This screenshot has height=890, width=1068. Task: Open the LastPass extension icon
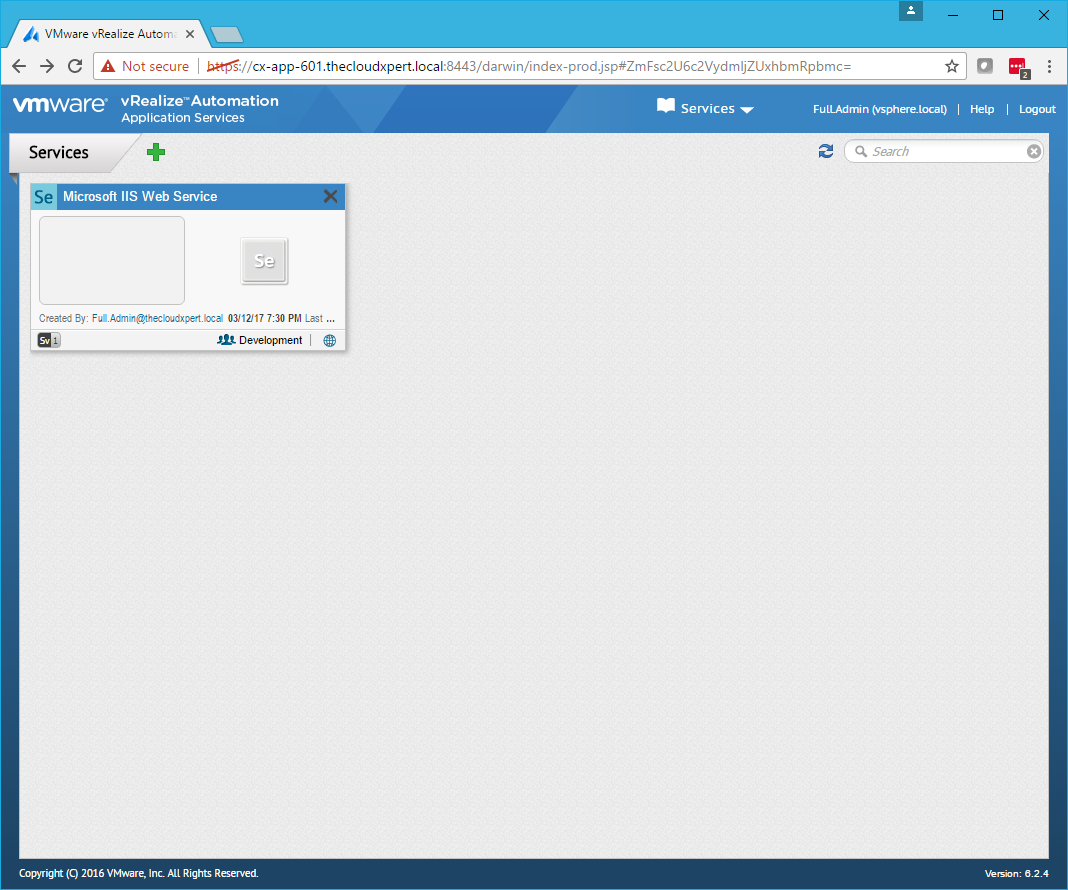click(1018, 66)
